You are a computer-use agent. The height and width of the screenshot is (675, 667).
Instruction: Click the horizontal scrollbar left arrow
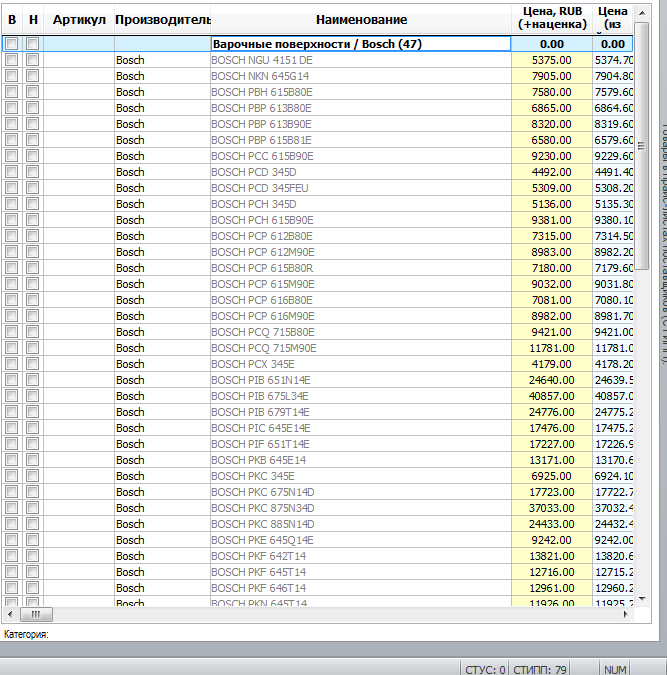point(10,614)
